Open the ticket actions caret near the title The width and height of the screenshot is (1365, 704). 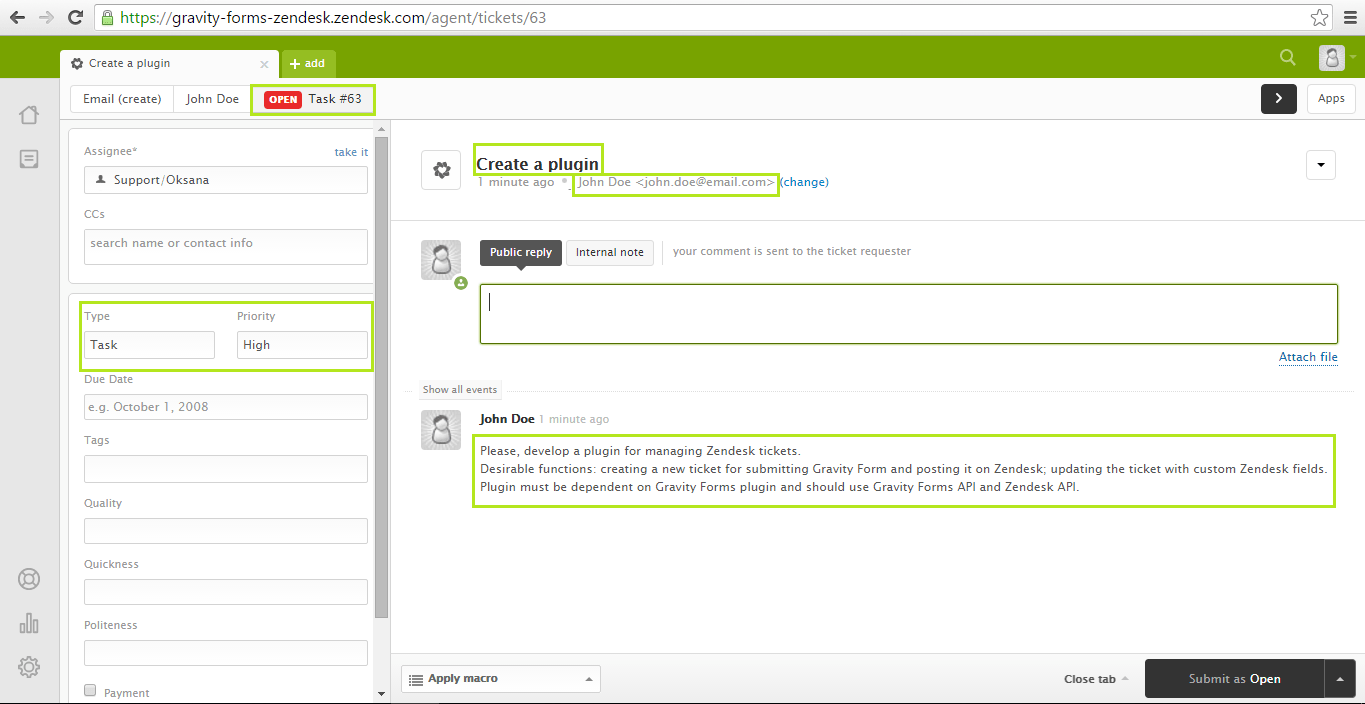1320,164
